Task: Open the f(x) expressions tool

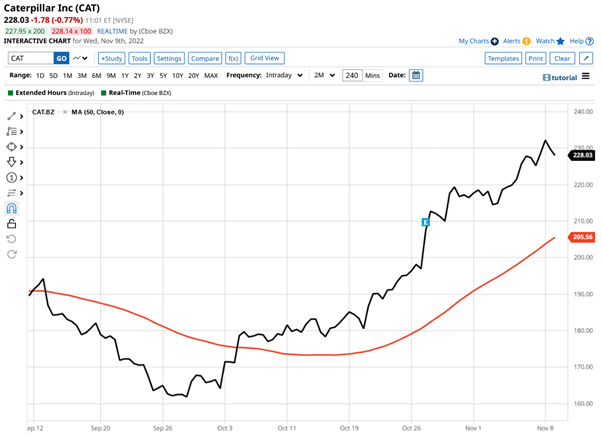Action: tap(233, 58)
